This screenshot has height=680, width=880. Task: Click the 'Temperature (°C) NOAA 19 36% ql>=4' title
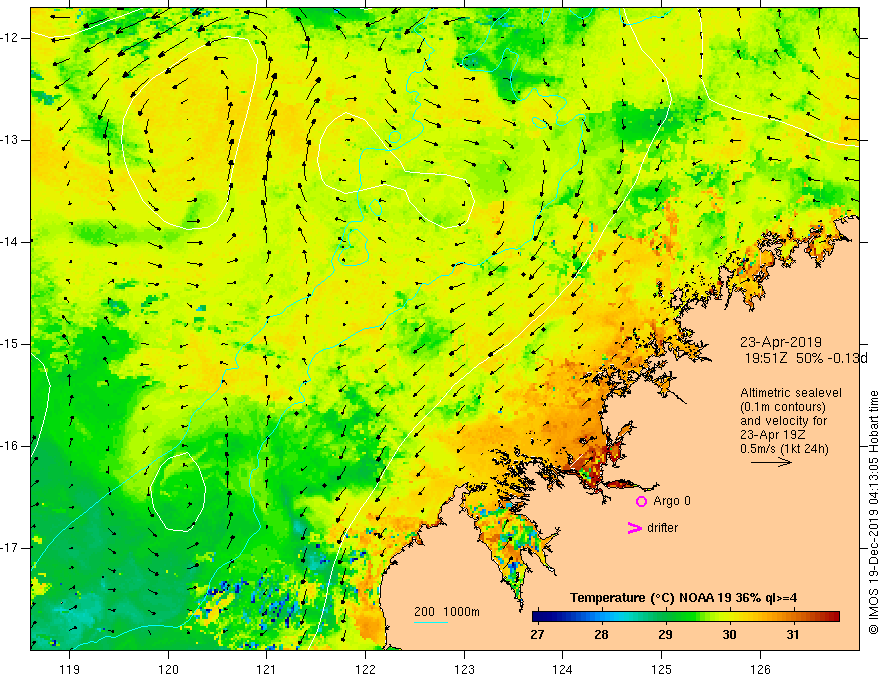pos(683,598)
